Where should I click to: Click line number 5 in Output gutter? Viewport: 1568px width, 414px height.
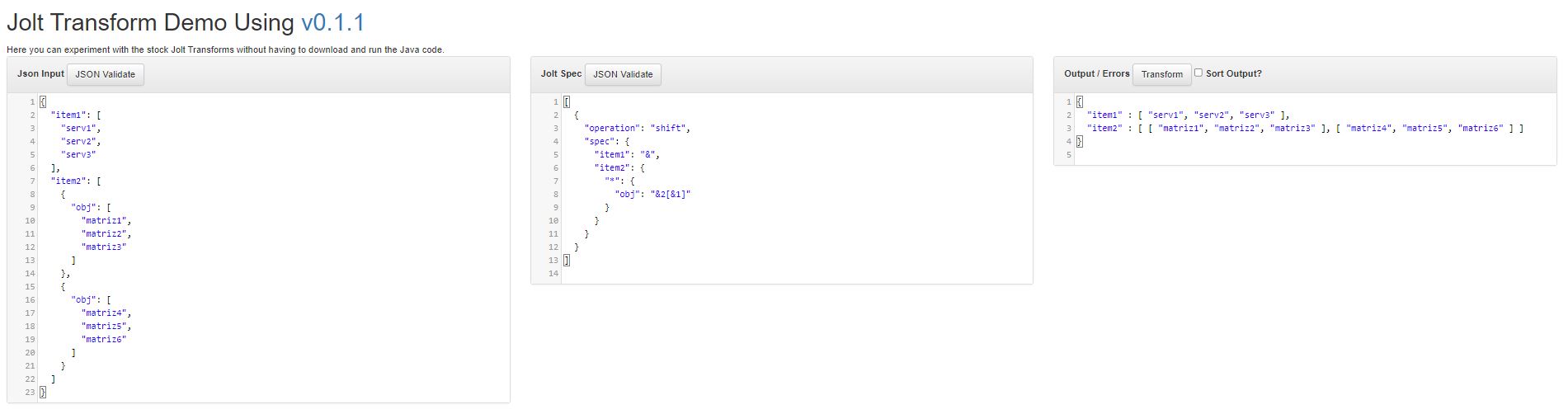1069,154
